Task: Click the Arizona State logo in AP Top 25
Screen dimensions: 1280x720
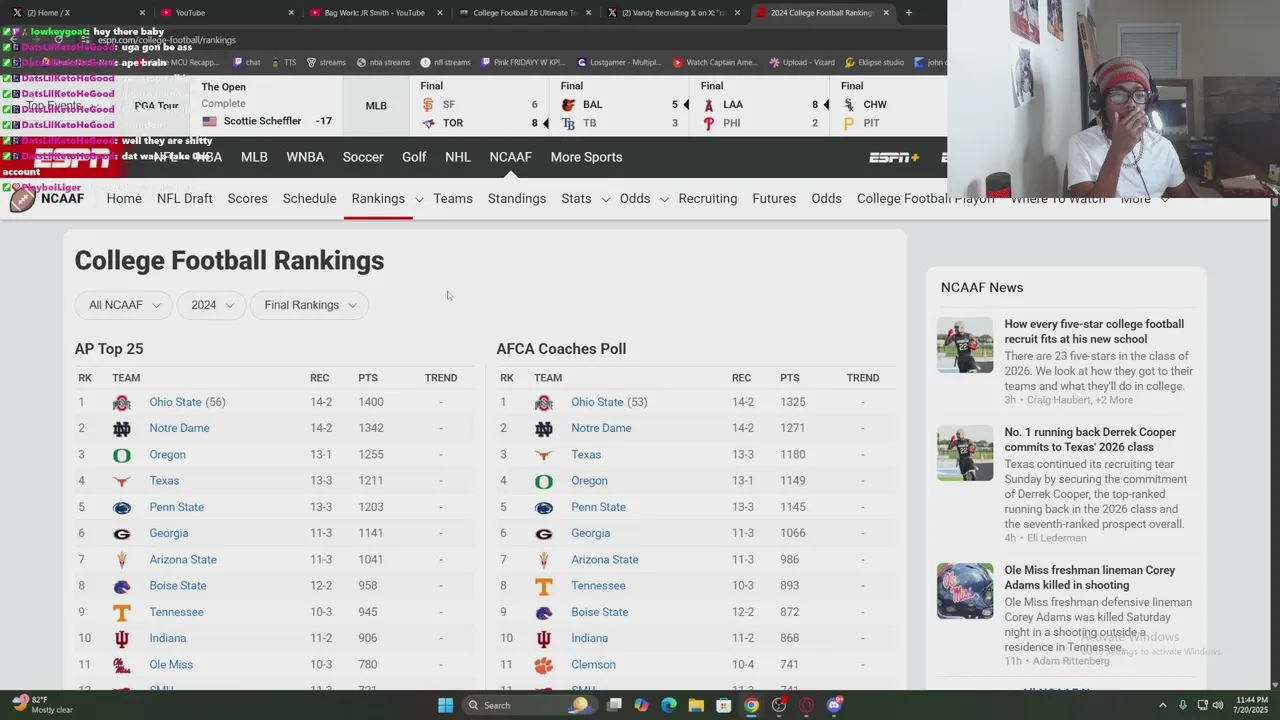Action: 122,560
